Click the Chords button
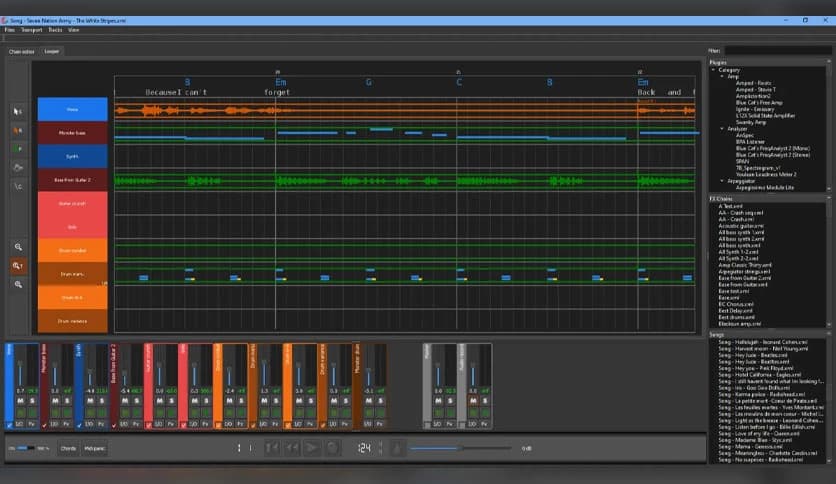 (68, 448)
